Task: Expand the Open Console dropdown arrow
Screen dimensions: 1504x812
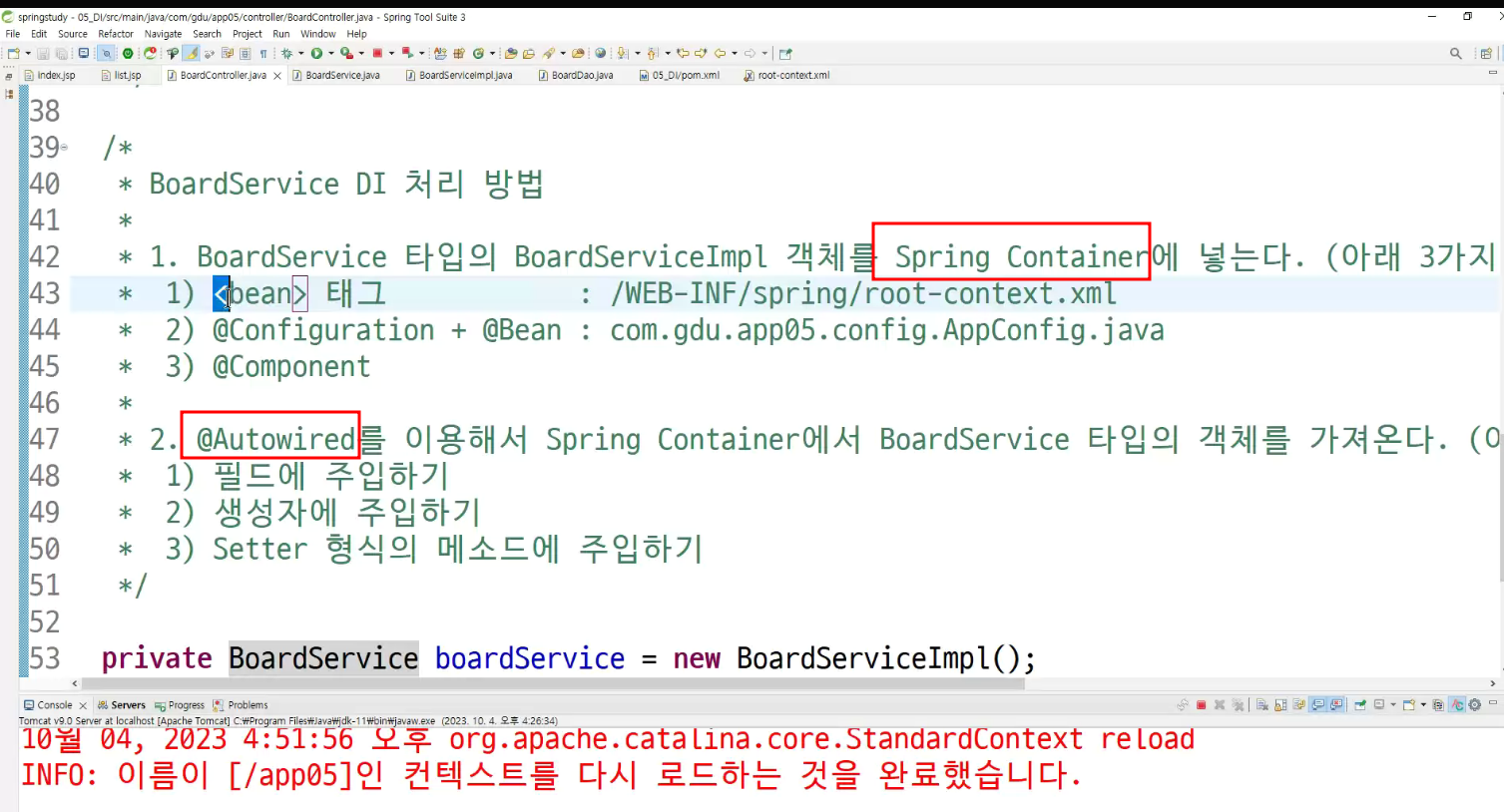Action: click(1423, 705)
